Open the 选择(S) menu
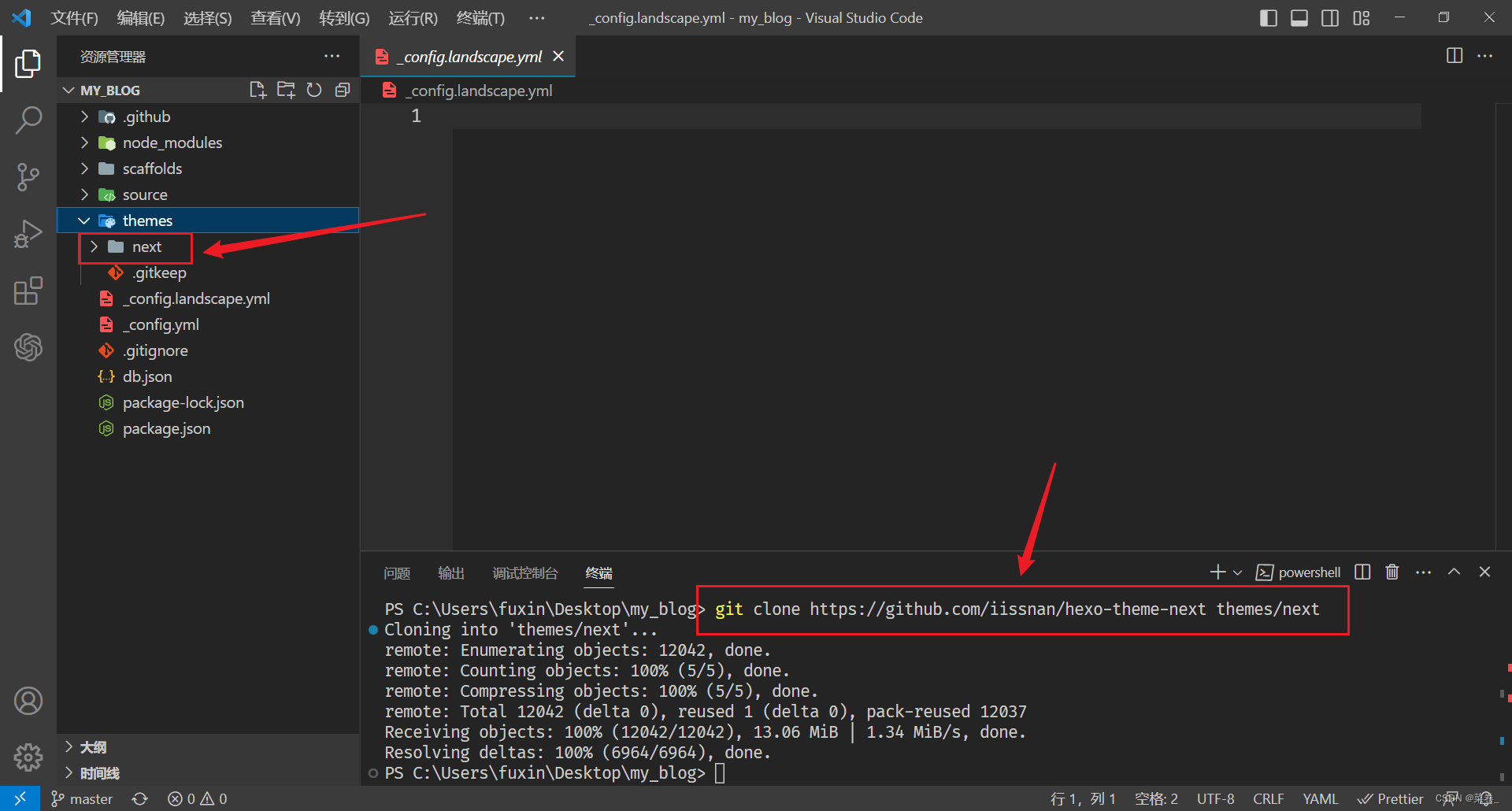The height and width of the screenshot is (811, 1512). click(x=208, y=17)
